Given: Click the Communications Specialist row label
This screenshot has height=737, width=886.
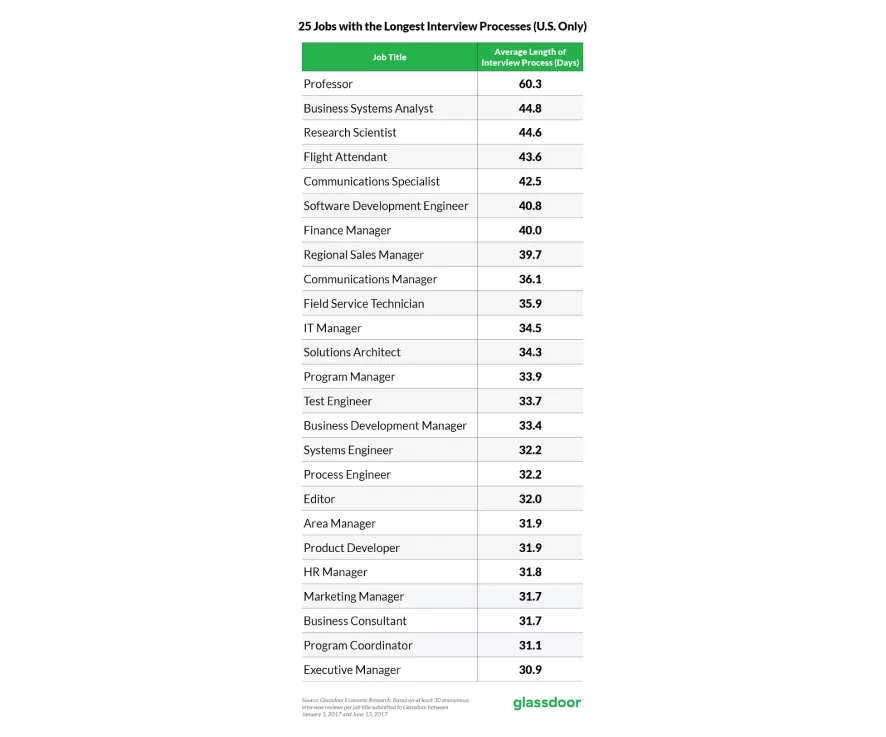Looking at the screenshot, I should pyautogui.click(x=371, y=182).
